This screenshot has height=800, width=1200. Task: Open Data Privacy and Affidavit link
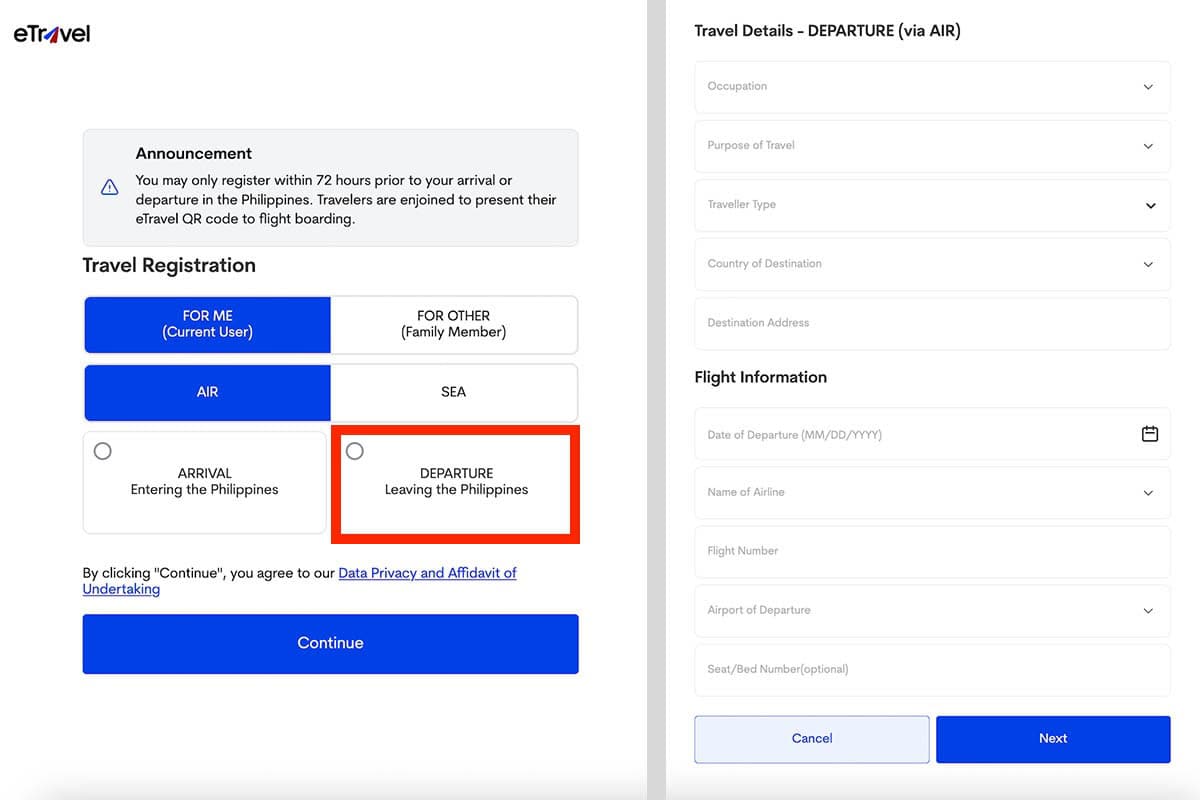pyautogui.click(x=427, y=573)
